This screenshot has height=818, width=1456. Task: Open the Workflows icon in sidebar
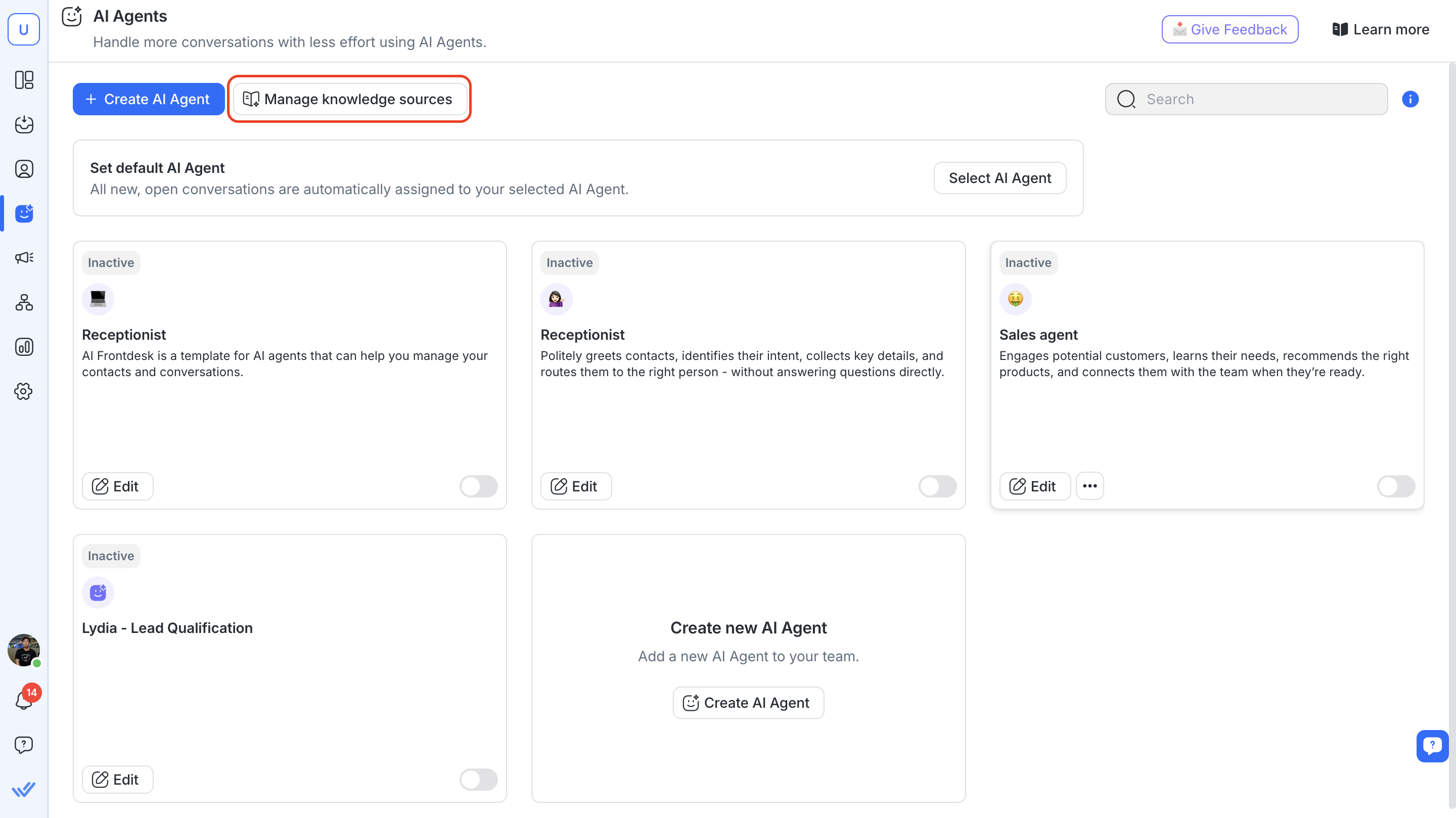[24, 302]
